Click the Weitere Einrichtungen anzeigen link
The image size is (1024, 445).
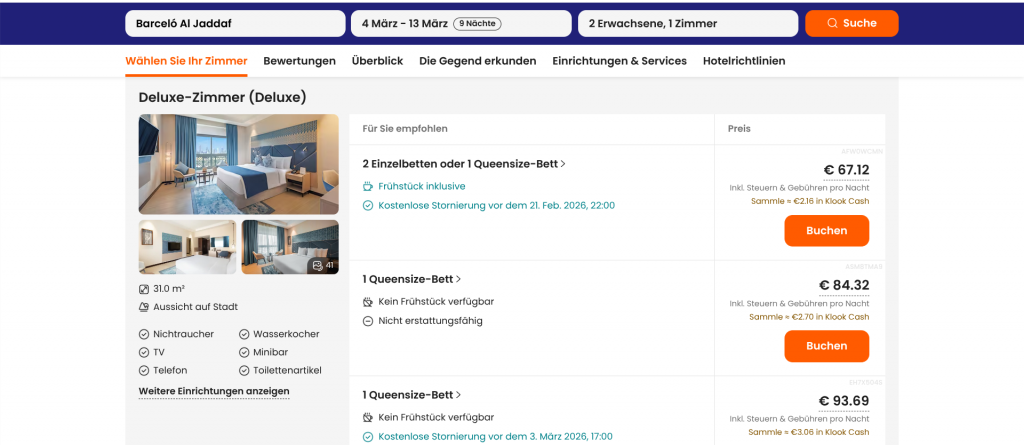point(214,391)
